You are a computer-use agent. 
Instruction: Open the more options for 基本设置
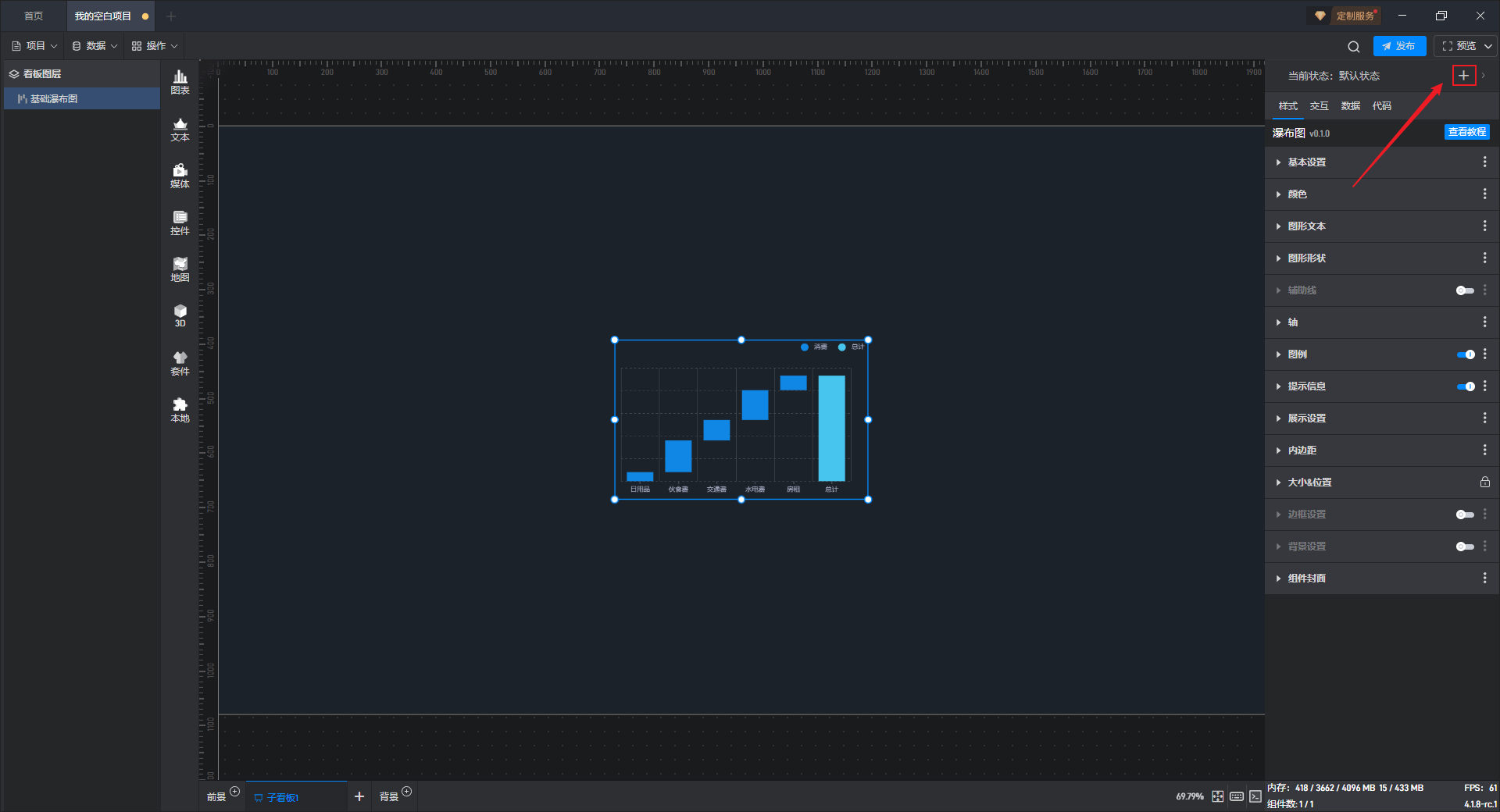pyautogui.click(x=1484, y=162)
